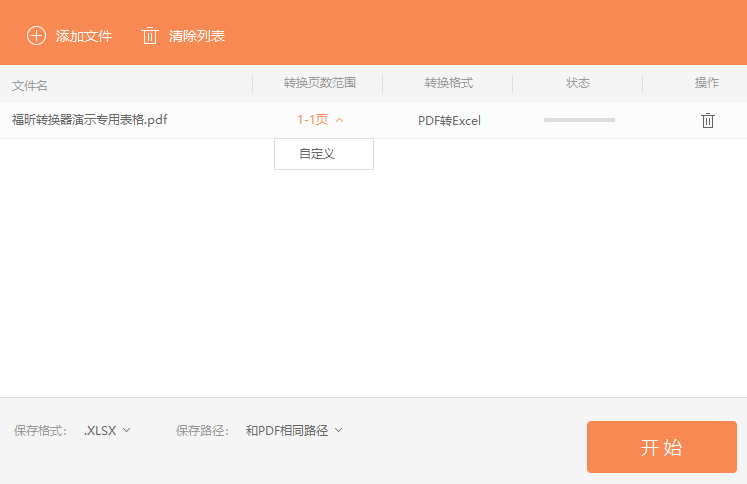Click the 转换页数范围 column header
The width and height of the screenshot is (747, 484).
click(320, 83)
